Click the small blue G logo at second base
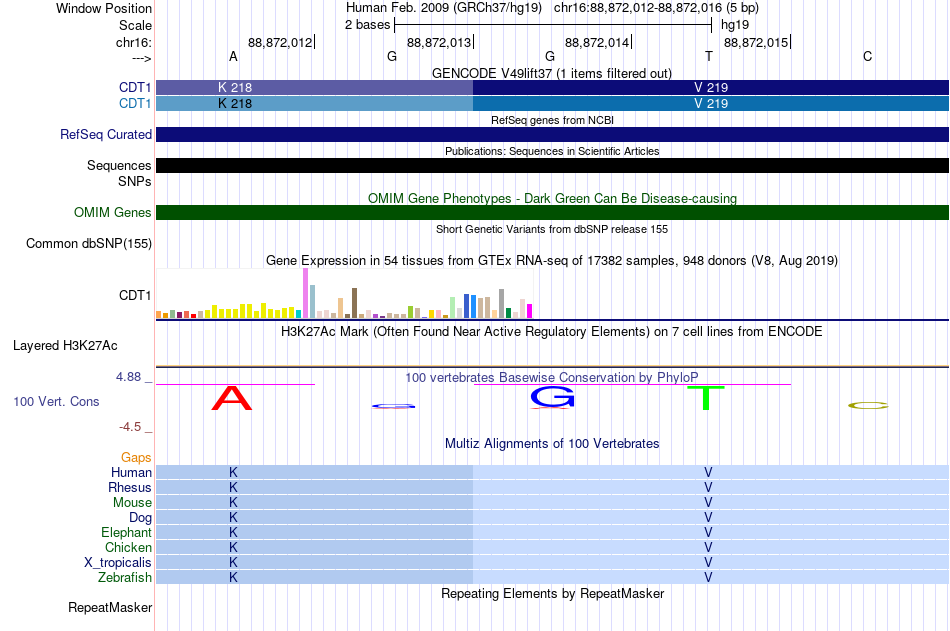Viewport: 950px width, 631px height. (393, 406)
